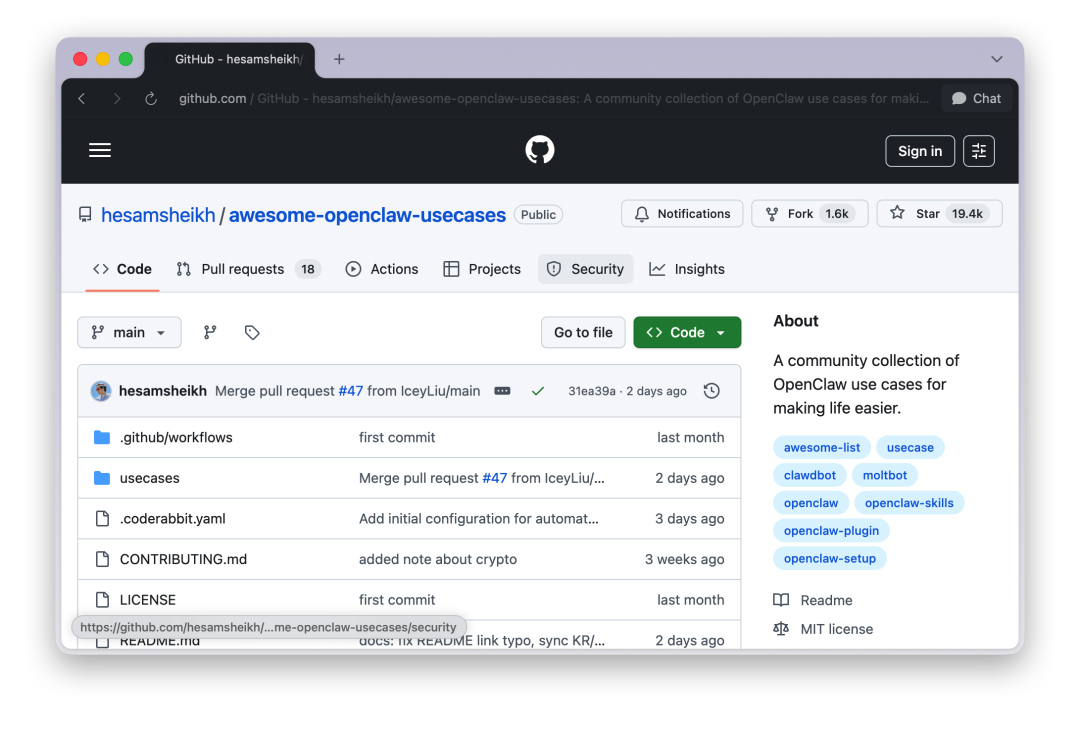Click the GitHub Octocat logo
This screenshot has width=1080, height=729.
(539, 150)
